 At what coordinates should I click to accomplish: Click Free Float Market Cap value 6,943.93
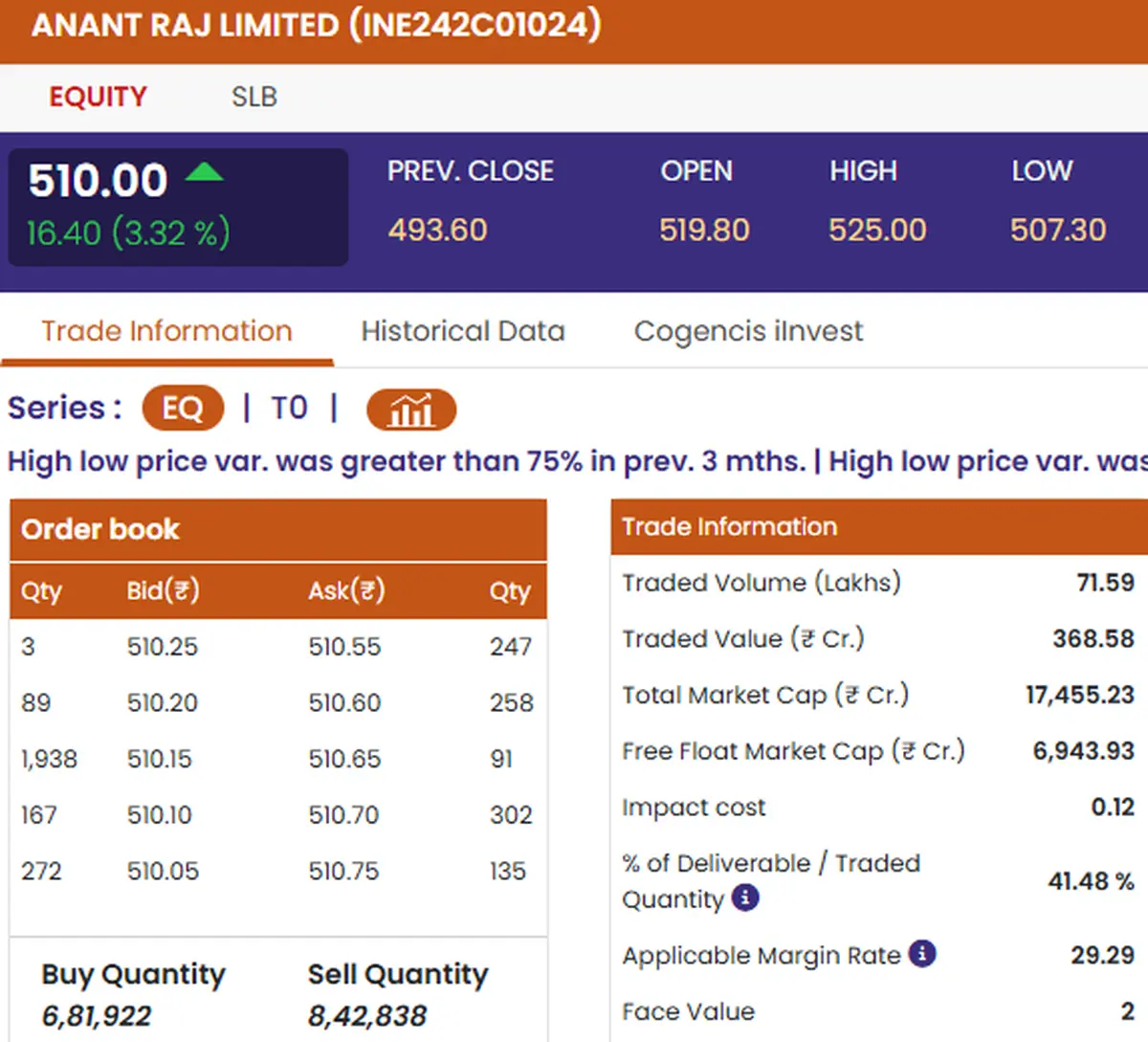point(1083,751)
